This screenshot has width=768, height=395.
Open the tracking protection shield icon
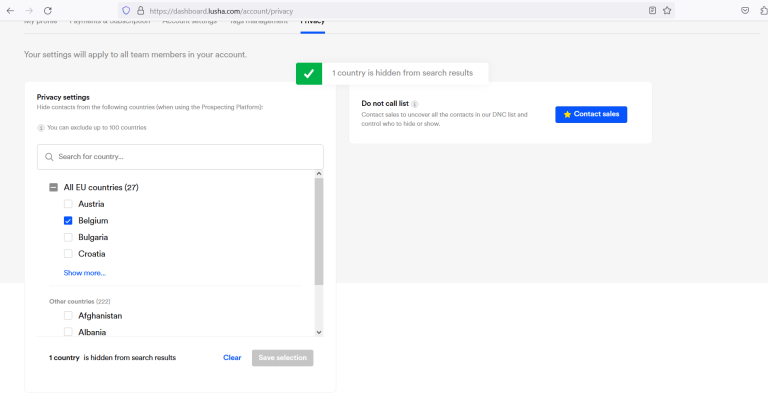[x=126, y=10]
